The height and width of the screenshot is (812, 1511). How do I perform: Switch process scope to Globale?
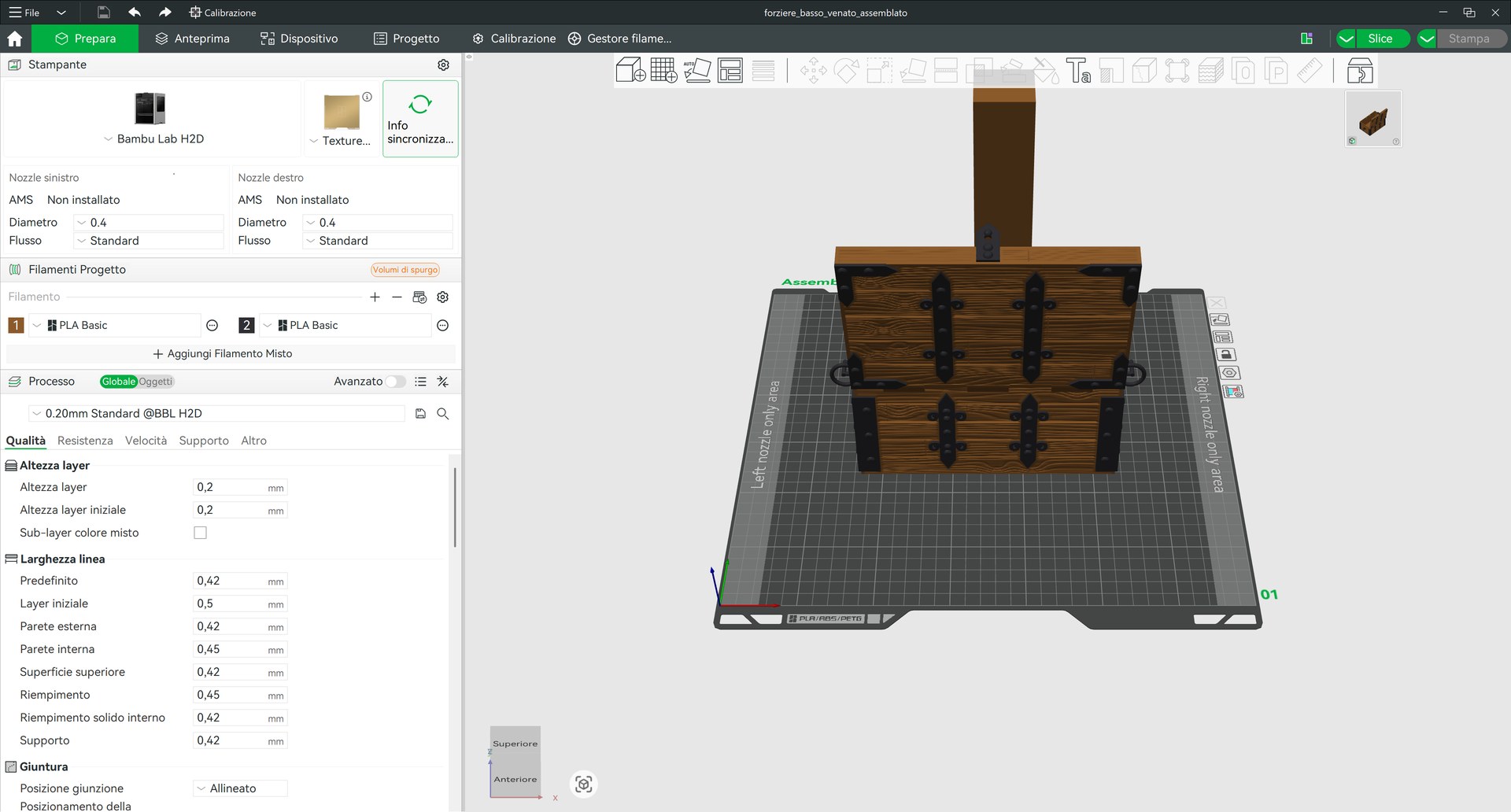click(x=119, y=382)
